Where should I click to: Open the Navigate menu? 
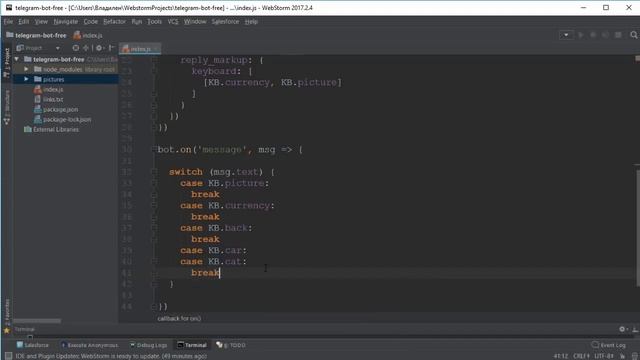[x=65, y=22]
